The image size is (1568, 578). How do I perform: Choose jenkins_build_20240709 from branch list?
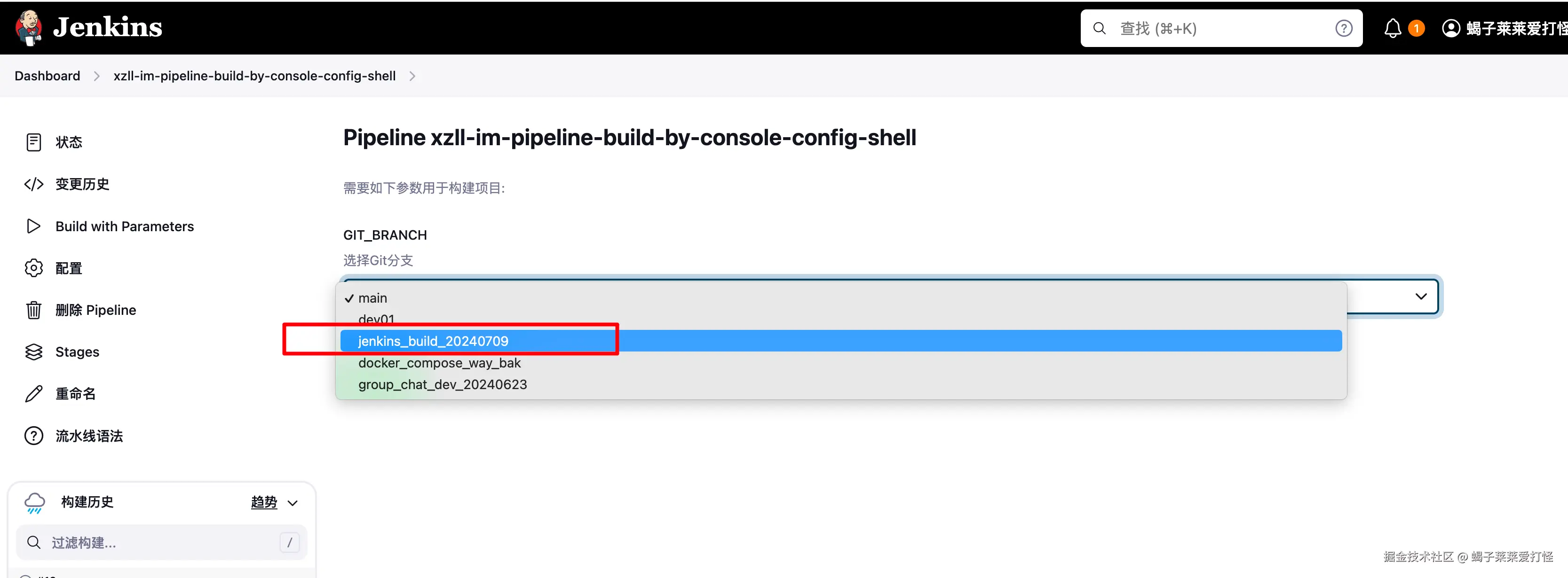pyautogui.click(x=433, y=341)
